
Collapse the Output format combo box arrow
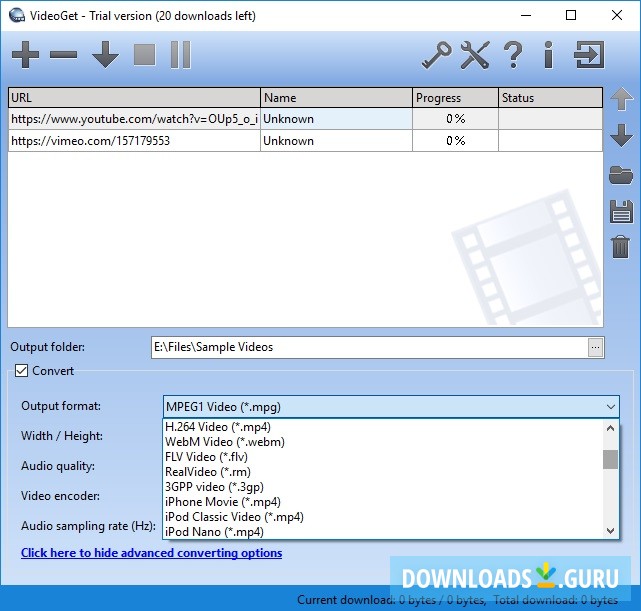(x=611, y=407)
